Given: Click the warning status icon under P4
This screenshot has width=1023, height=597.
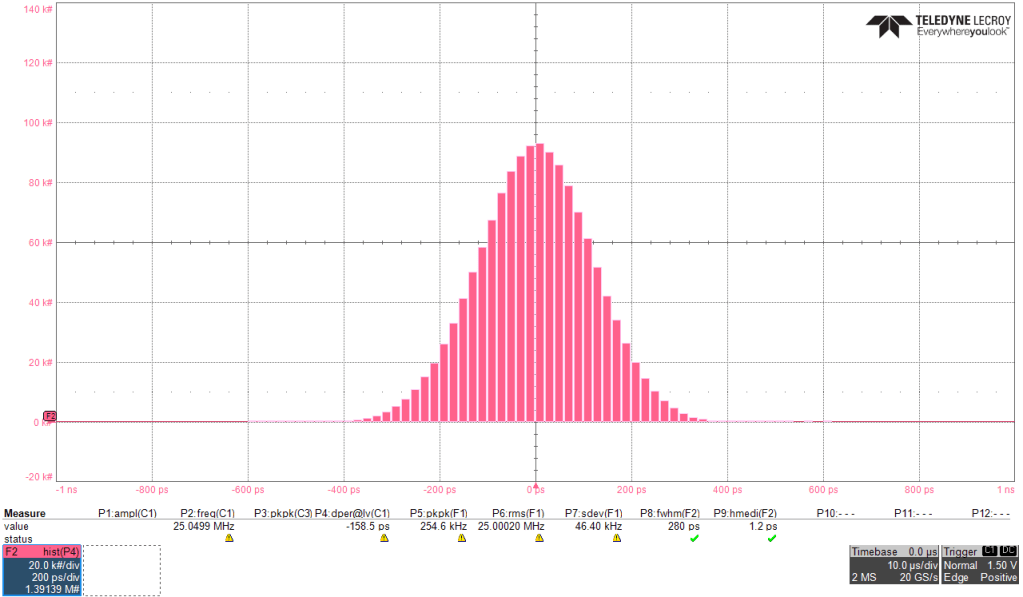Looking at the screenshot, I should pyautogui.click(x=384, y=538).
